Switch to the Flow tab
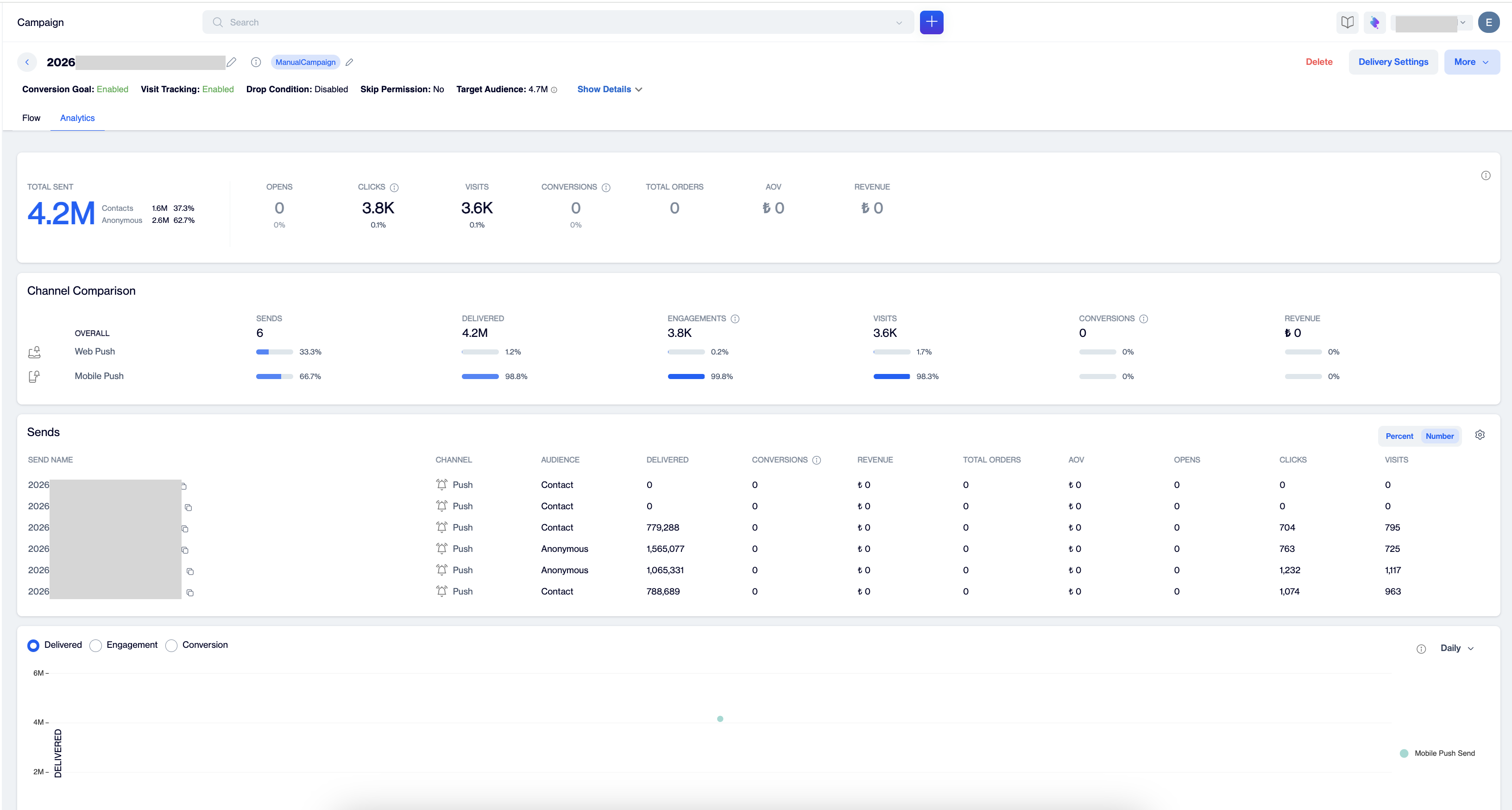The image size is (1512, 810). [x=31, y=118]
